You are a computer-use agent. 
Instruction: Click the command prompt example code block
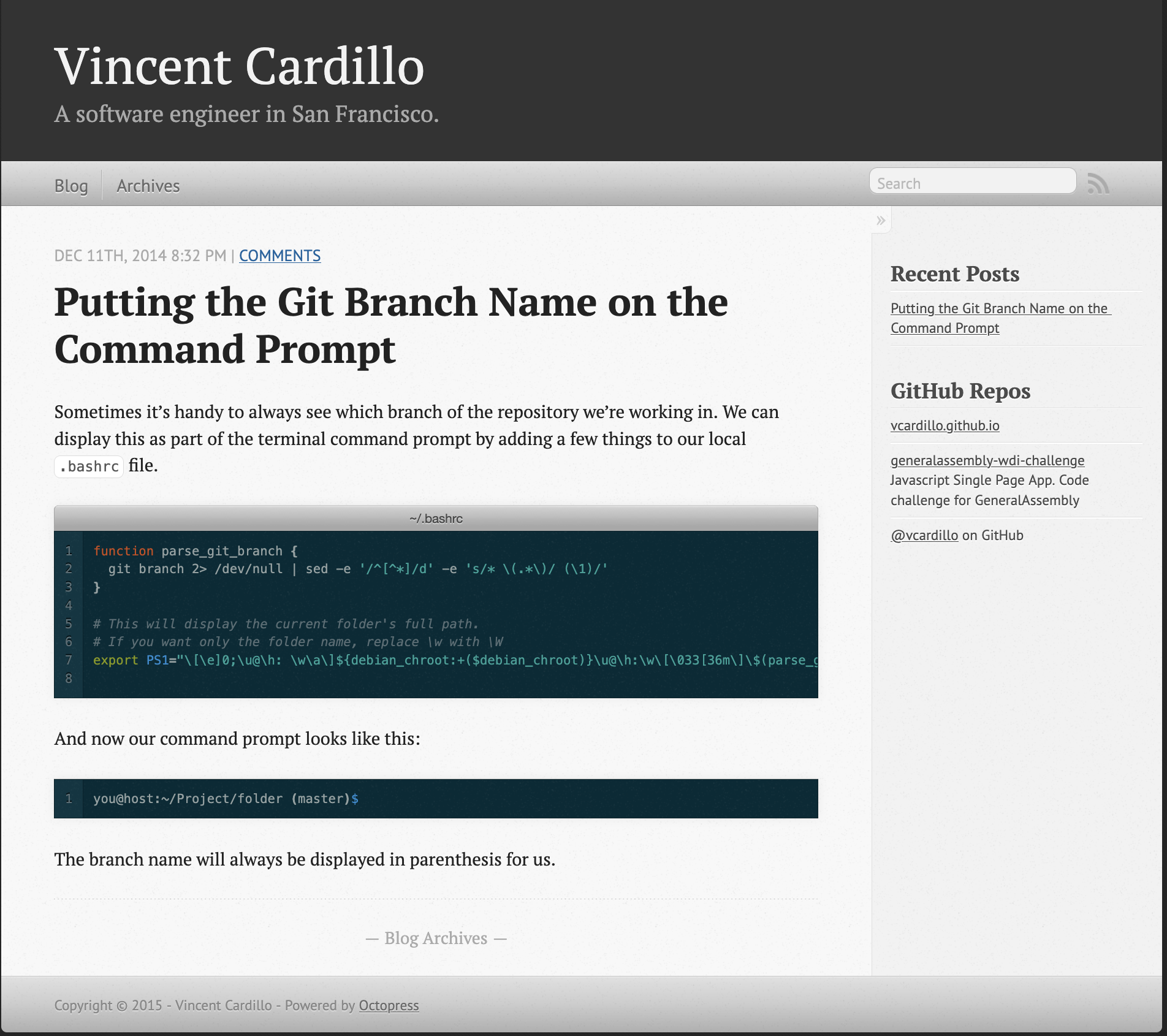pos(225,799)
